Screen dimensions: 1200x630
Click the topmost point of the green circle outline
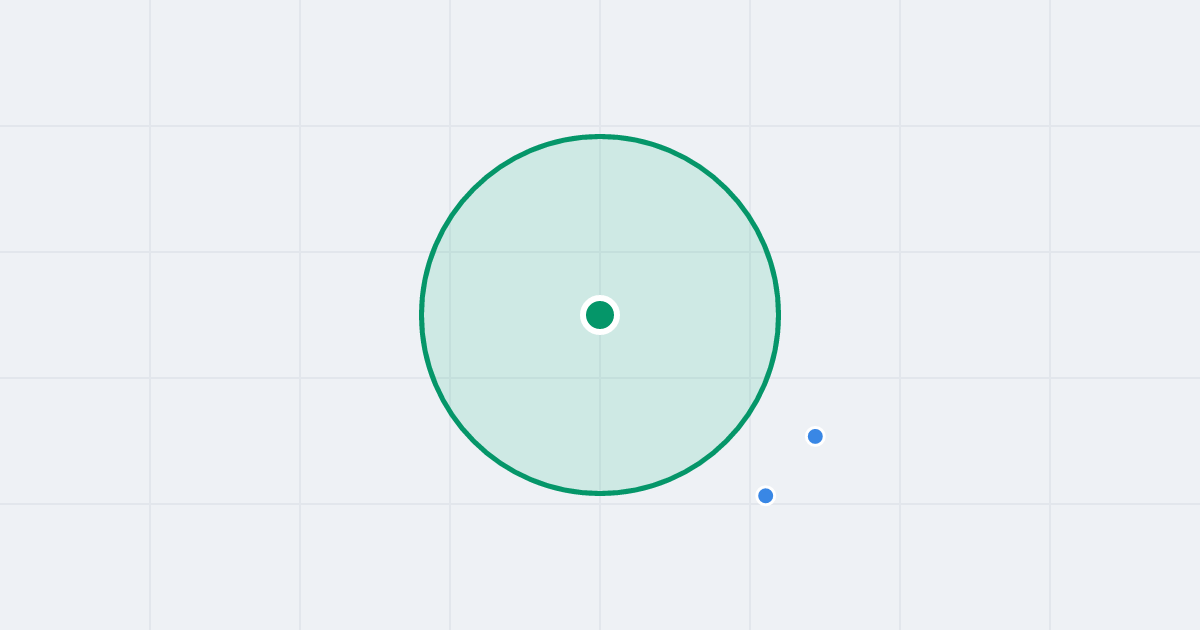click(x=600, y=136)
